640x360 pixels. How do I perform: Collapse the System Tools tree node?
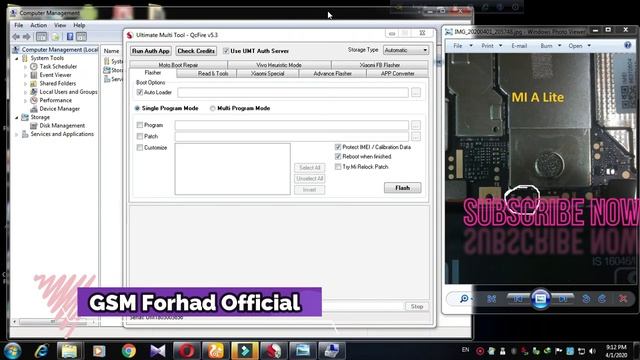pos(17,58)
